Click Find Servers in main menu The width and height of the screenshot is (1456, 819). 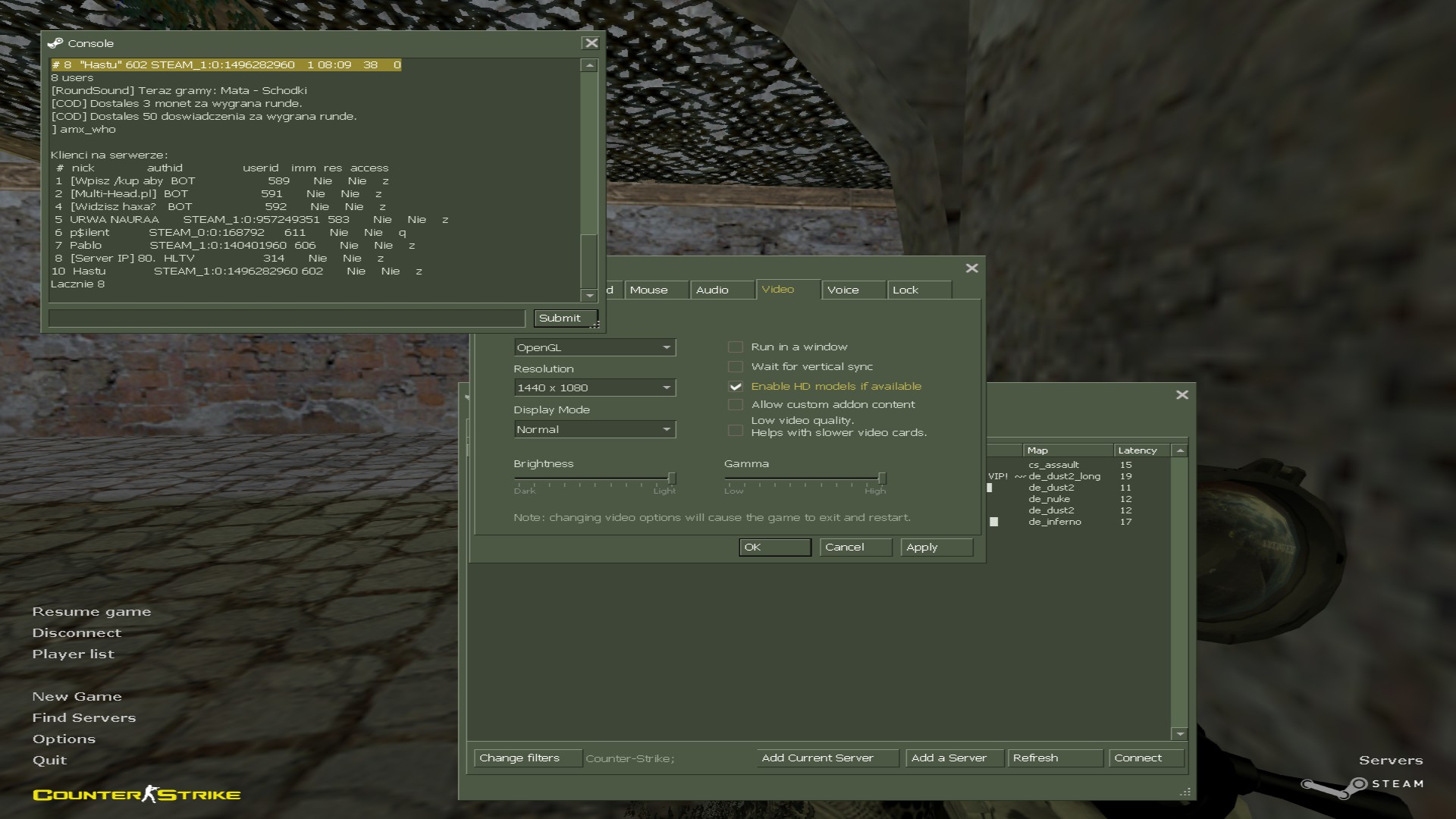[x=83, y=717]
